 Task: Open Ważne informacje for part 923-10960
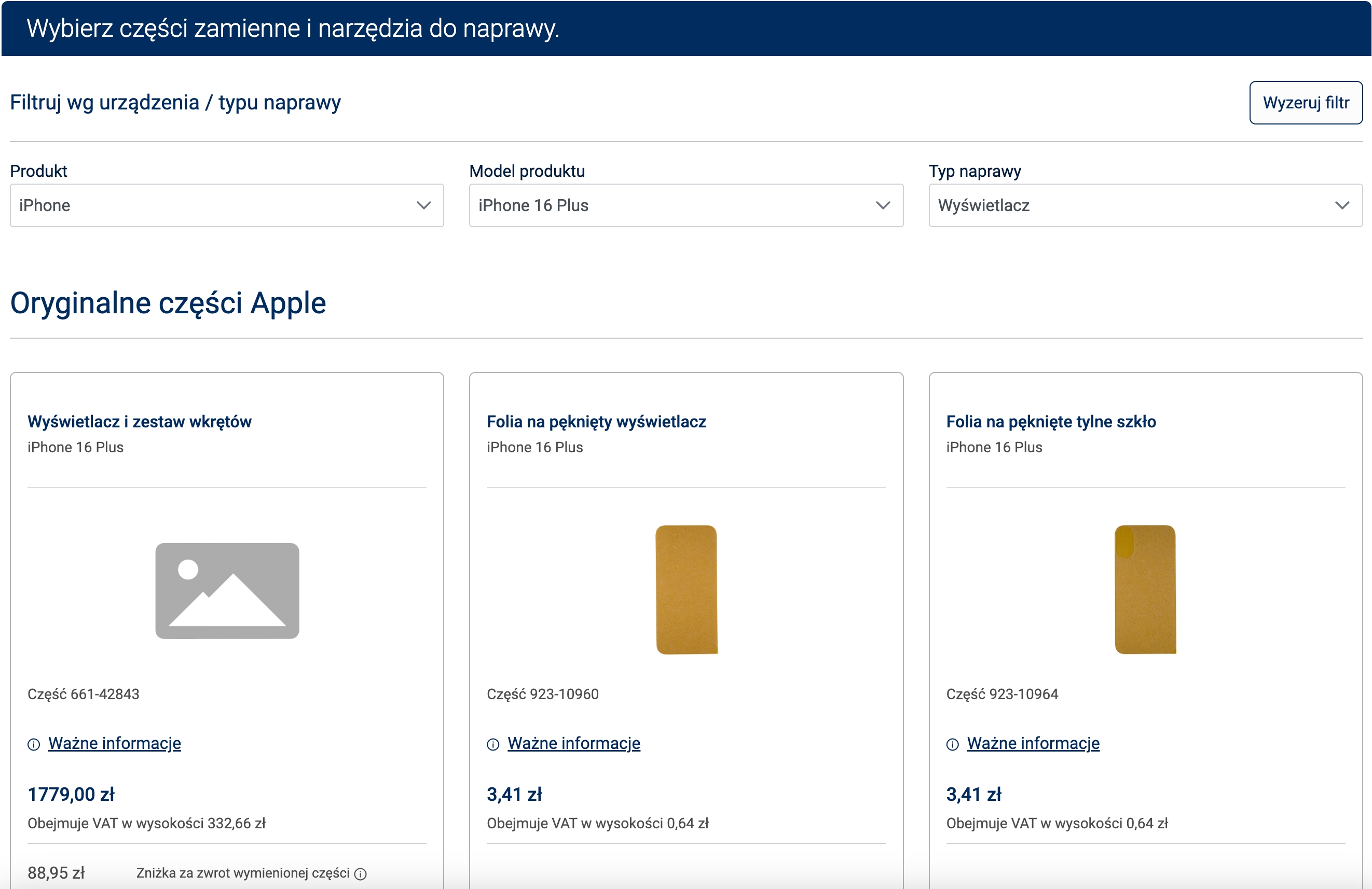[x=573, y=743]
